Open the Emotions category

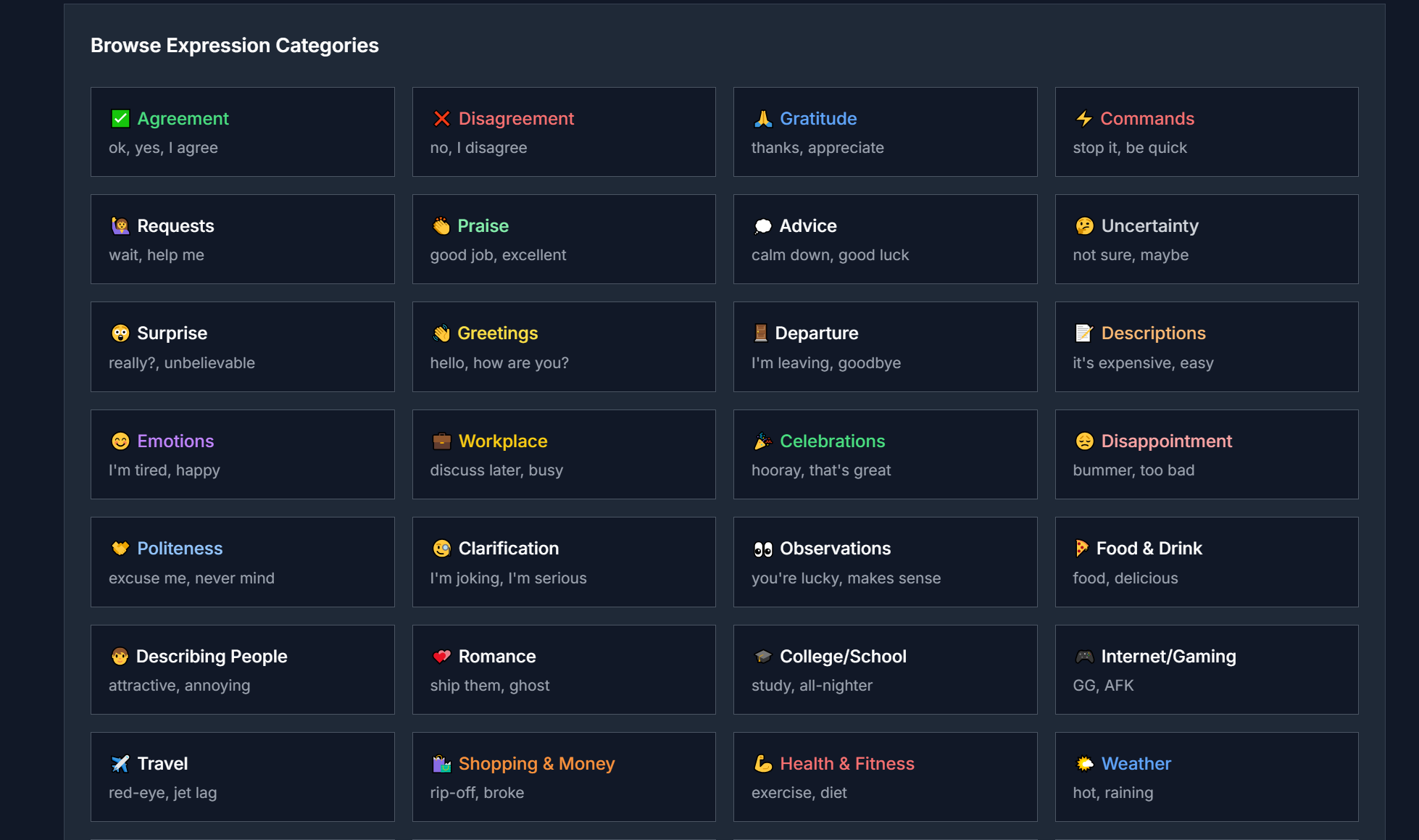click(175, 441)
